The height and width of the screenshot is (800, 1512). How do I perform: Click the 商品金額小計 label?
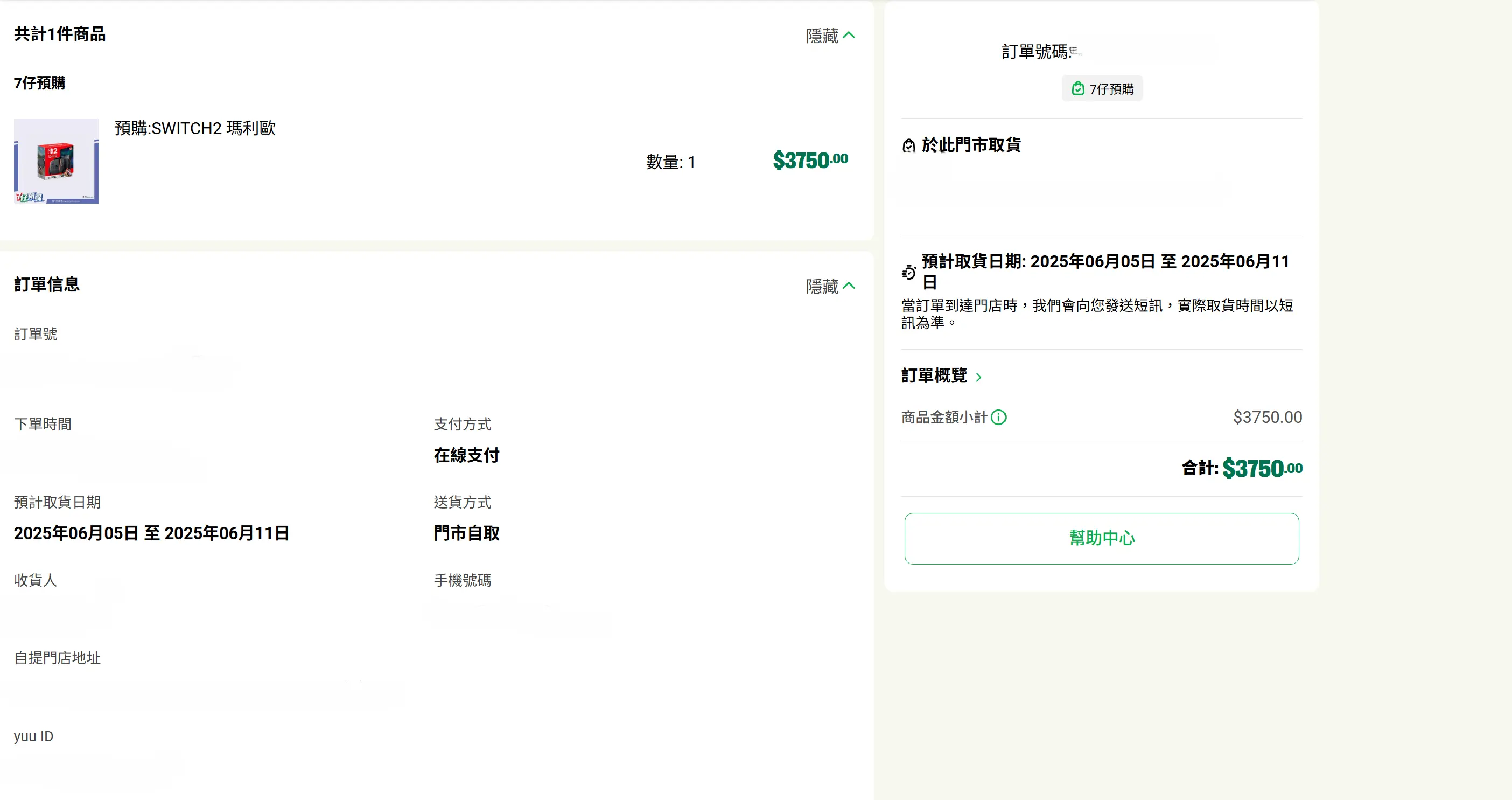coord(944,417)
